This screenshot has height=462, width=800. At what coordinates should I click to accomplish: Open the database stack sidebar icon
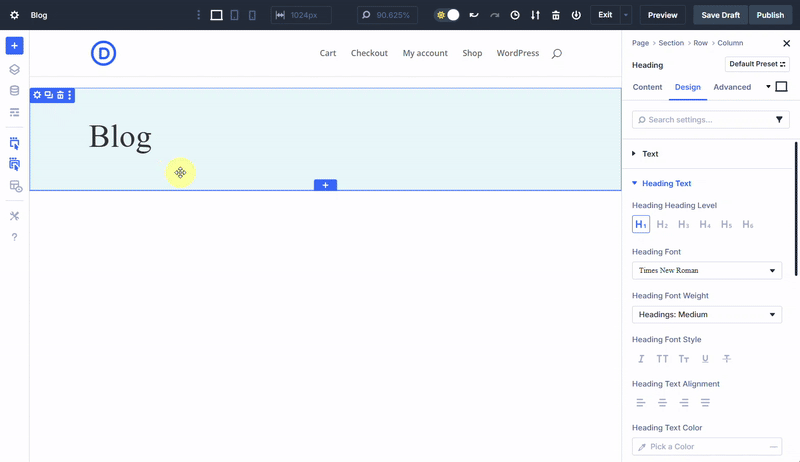(14, 91)
